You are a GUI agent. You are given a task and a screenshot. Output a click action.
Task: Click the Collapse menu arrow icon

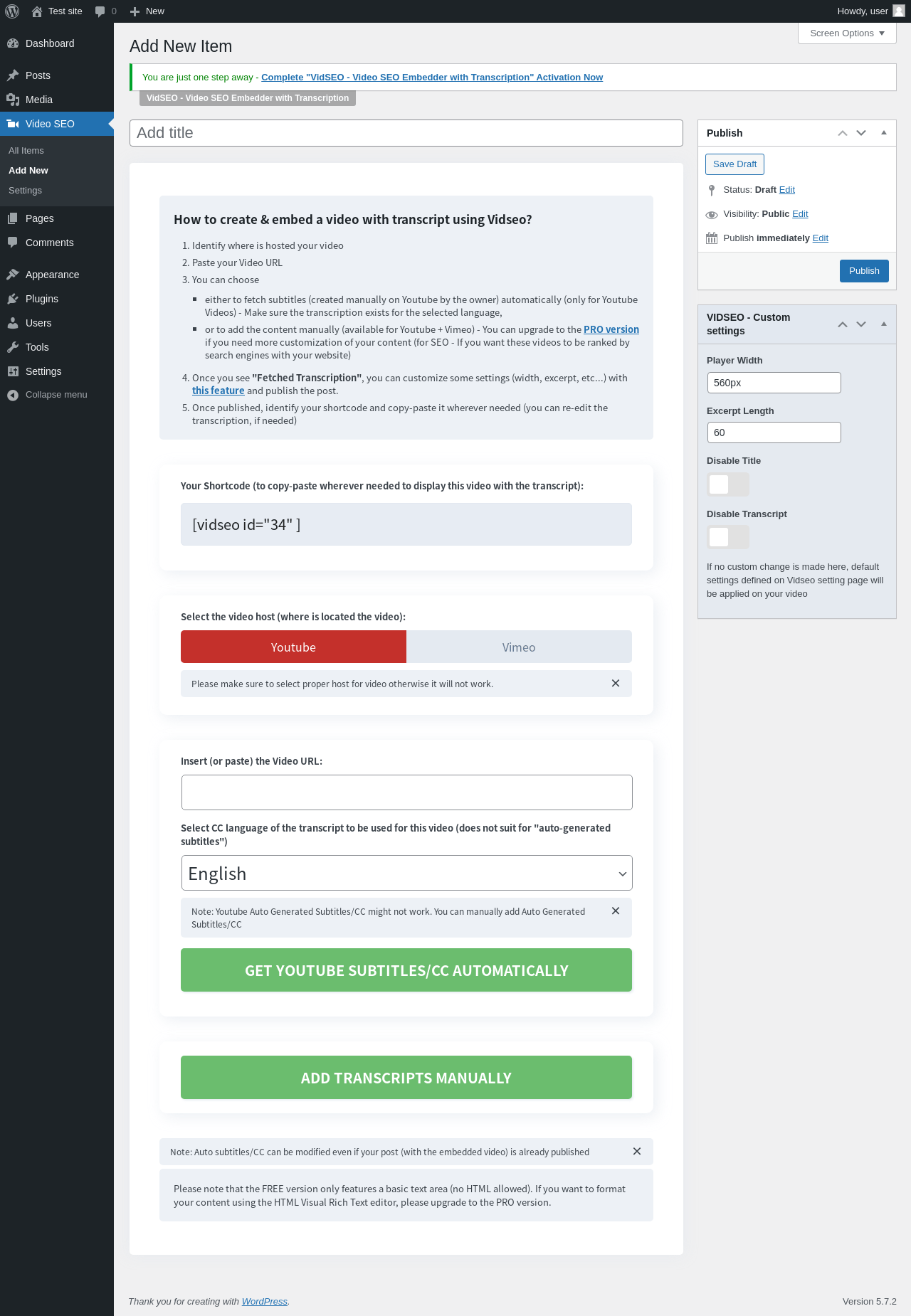tap(13, 395)
